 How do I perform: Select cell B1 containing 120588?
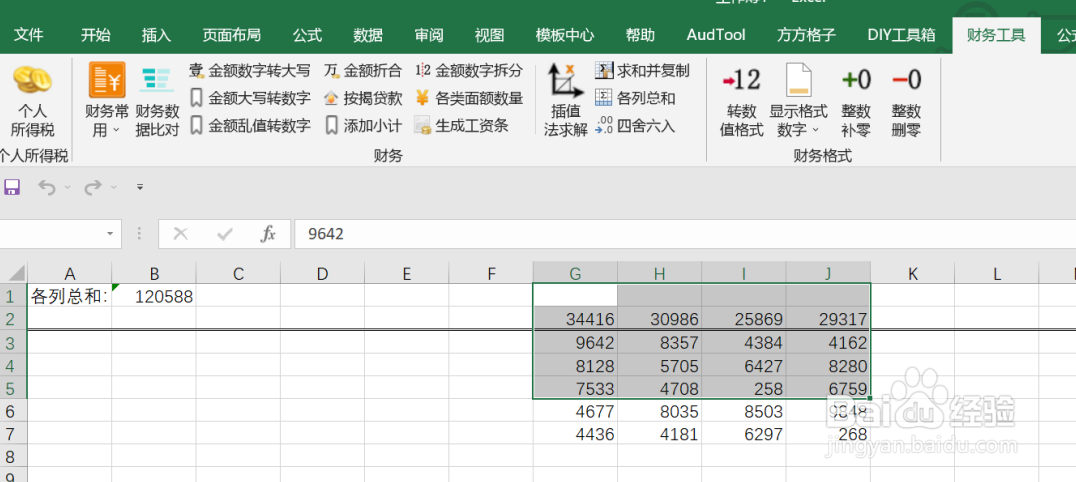click(154, 297)
